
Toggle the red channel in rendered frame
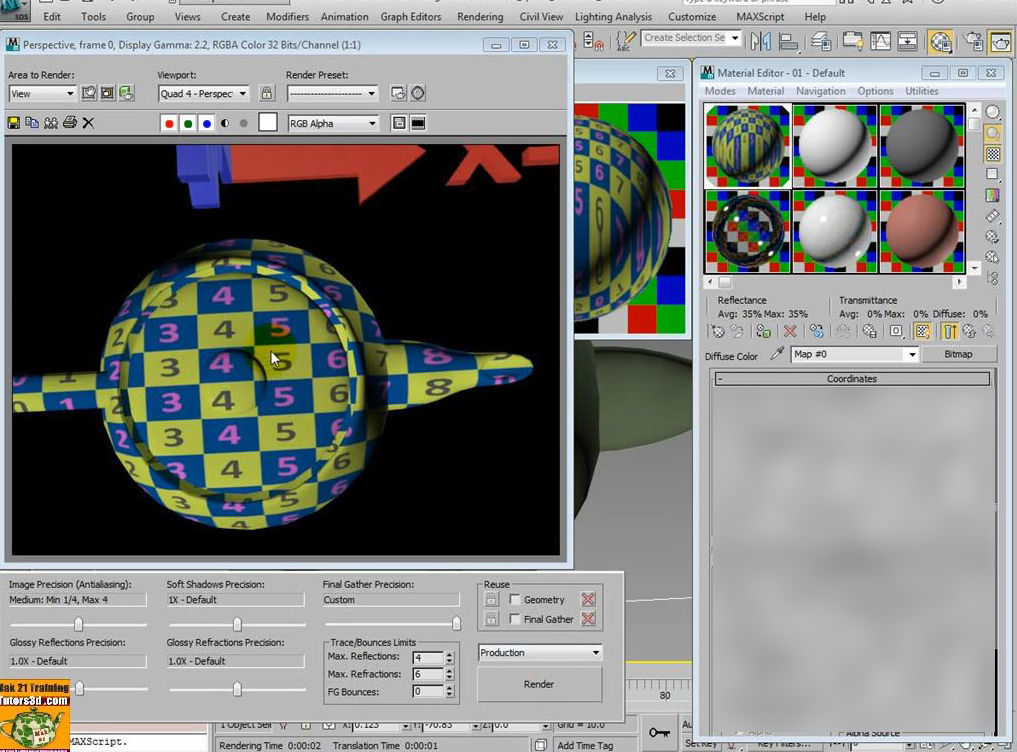(169, 122)
